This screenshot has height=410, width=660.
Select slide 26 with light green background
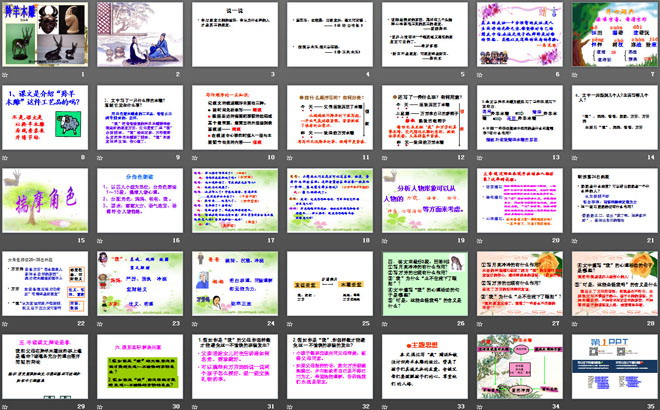(425, 283)
